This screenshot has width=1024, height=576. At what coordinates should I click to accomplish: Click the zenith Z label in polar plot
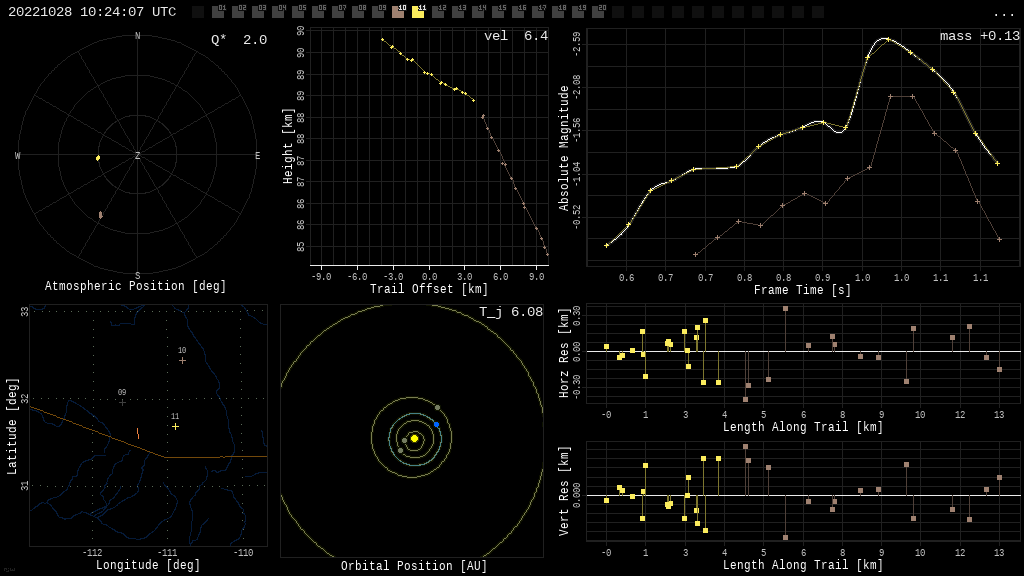[x=137, y=155]
